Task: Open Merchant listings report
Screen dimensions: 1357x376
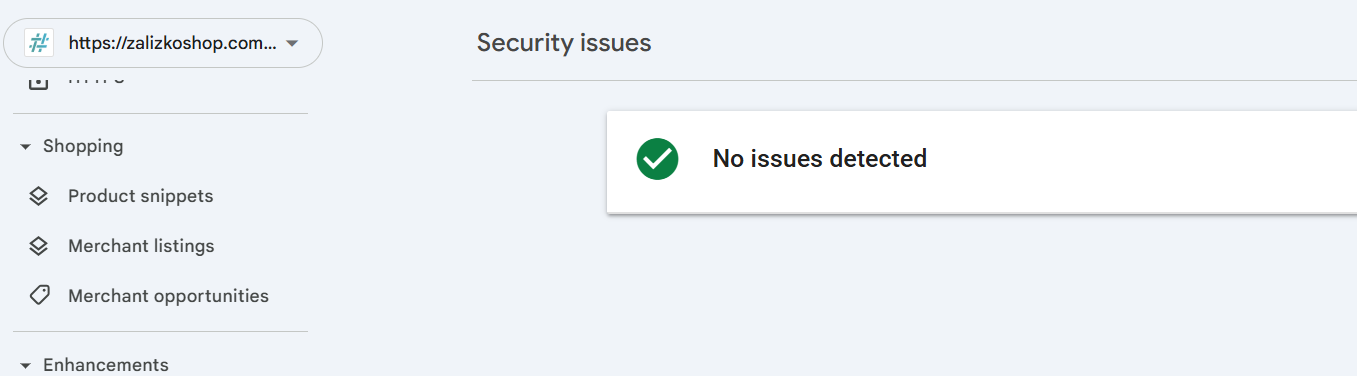Action: pyautogui.click(x=141, y=246)
